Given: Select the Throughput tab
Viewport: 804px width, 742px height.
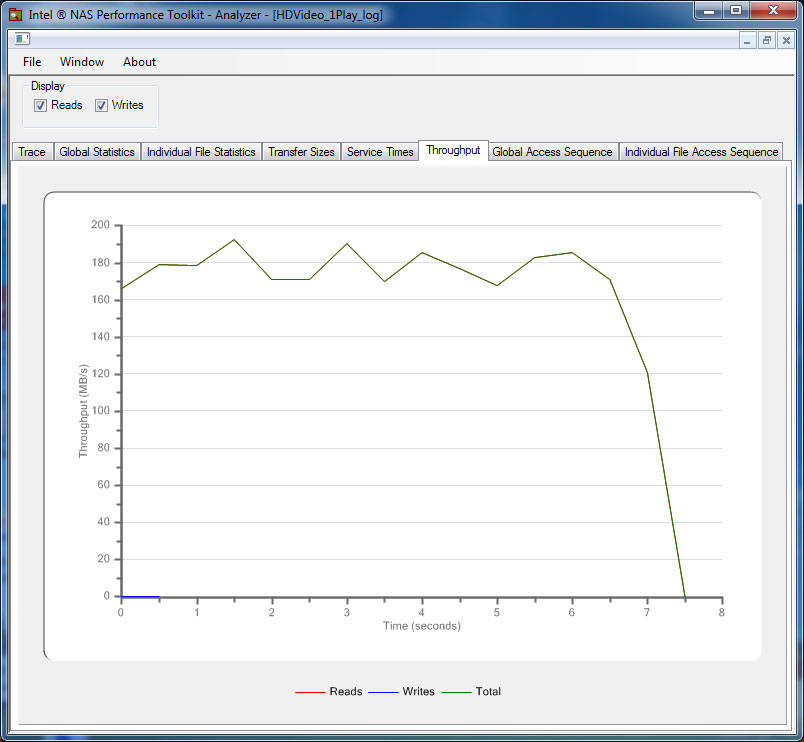Looking at the screenshot, I should click(x=453, y=150).
